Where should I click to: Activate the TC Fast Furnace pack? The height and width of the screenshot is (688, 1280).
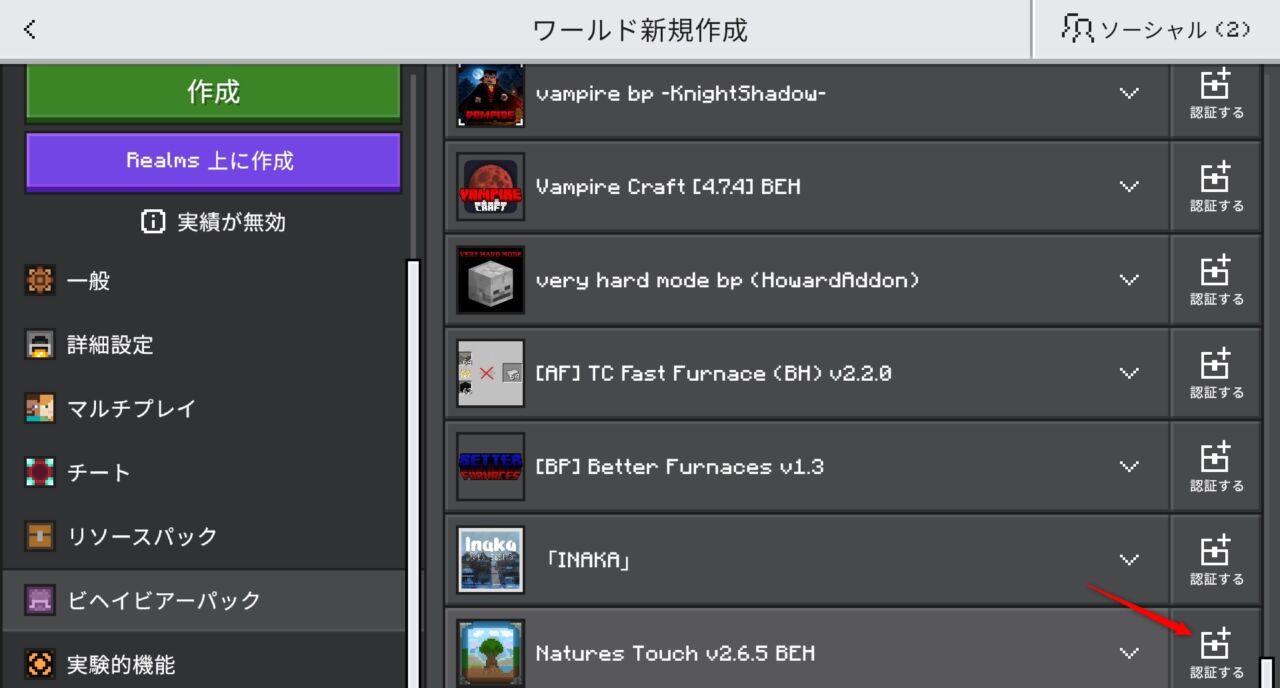[1216, 373]
